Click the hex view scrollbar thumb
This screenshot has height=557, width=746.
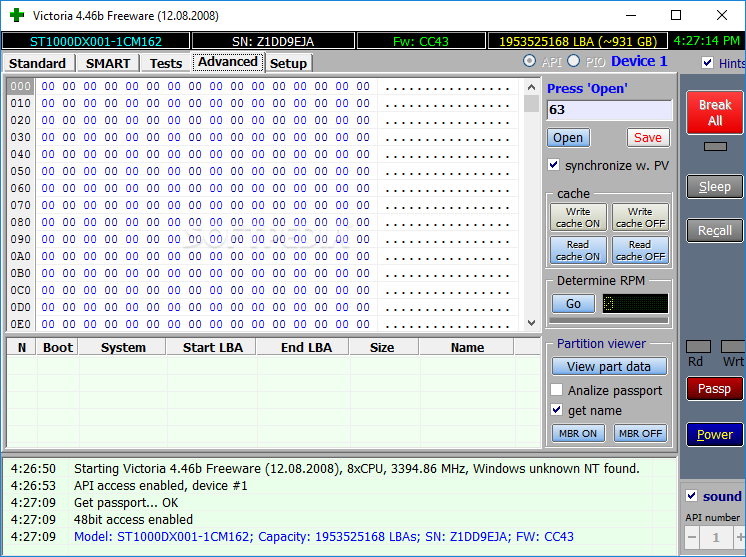[531, 103]
